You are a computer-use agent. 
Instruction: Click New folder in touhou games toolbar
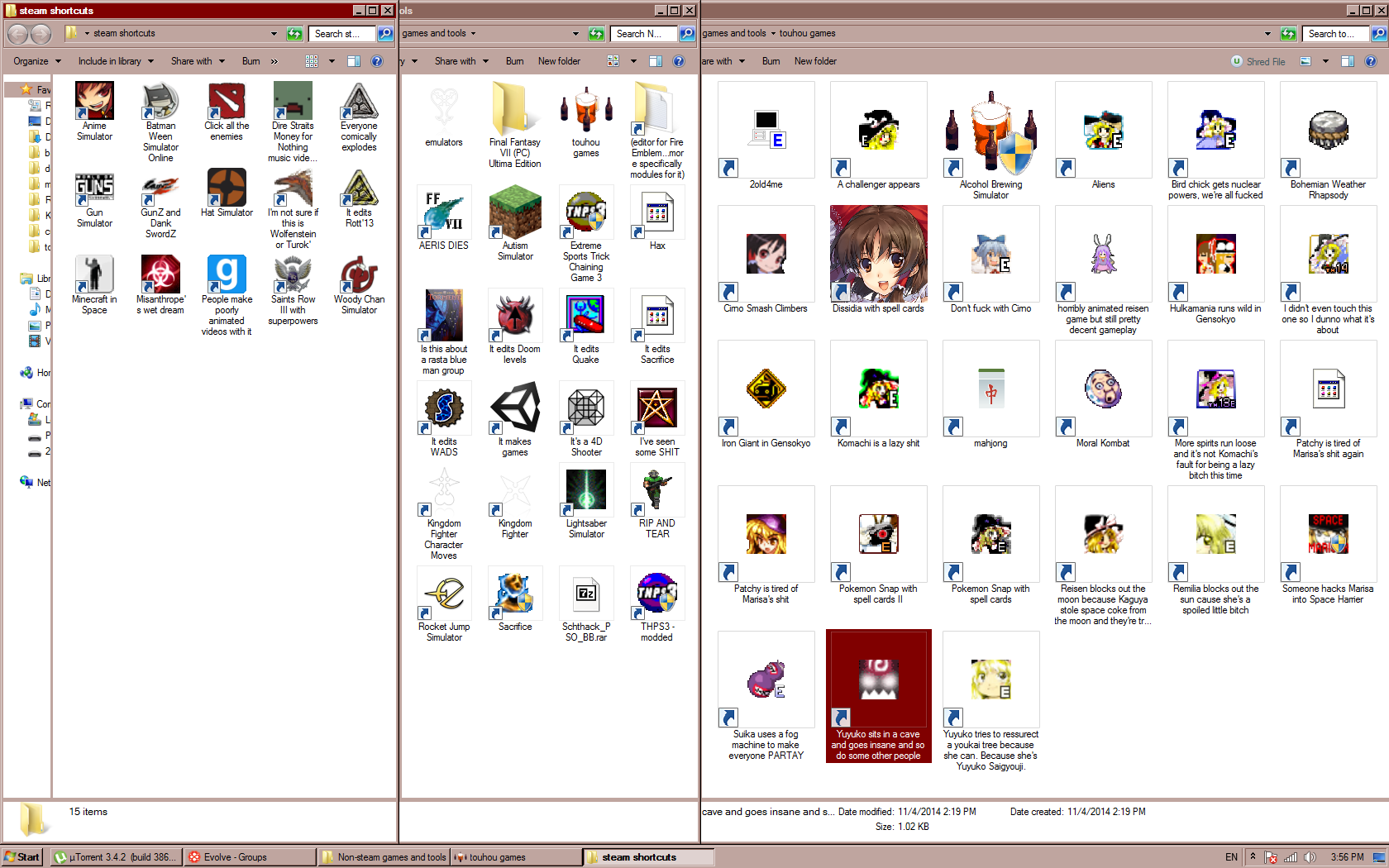tap(815, 61)
